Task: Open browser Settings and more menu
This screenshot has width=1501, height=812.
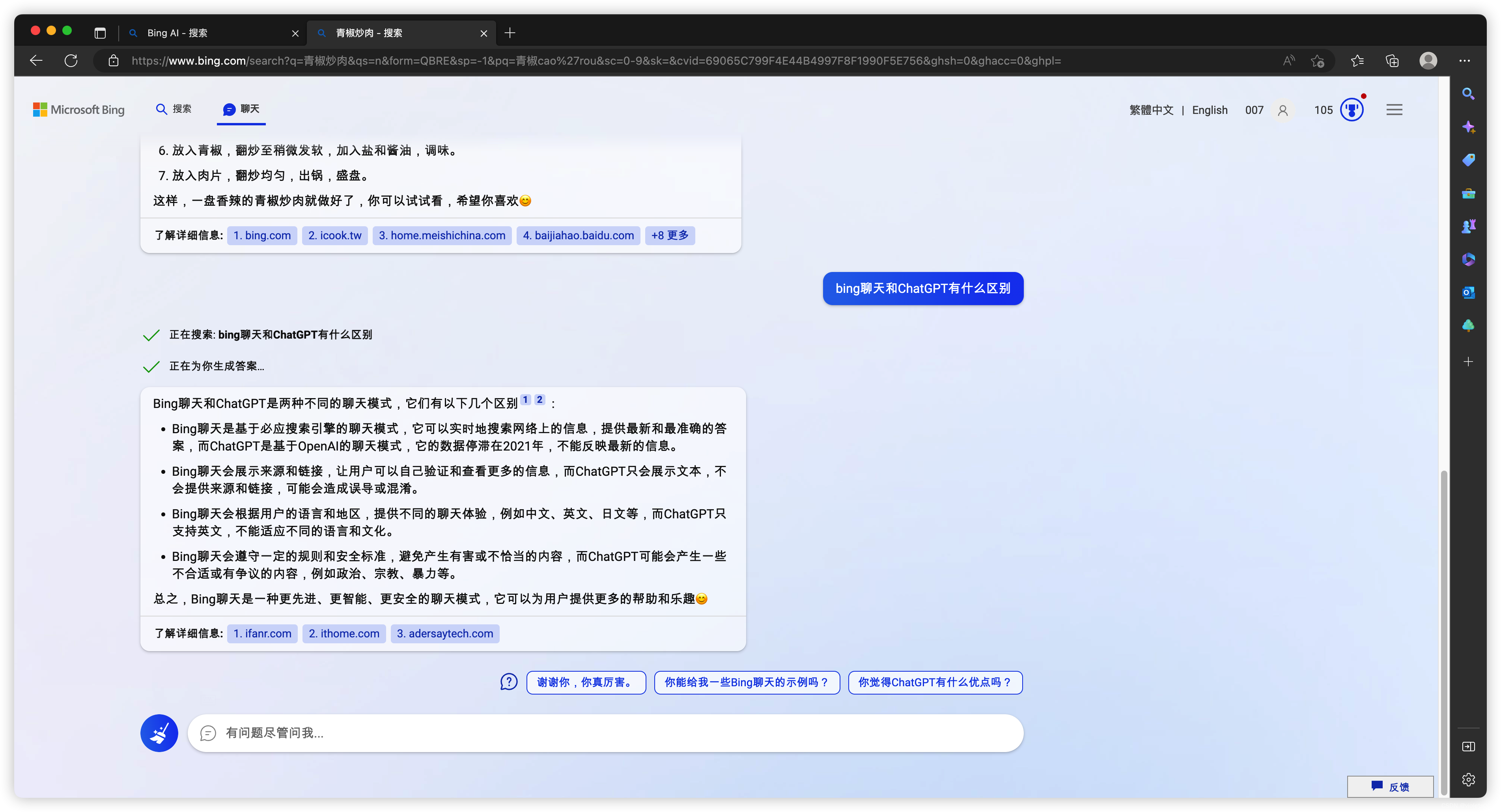Action: (x=1464, y=61)
